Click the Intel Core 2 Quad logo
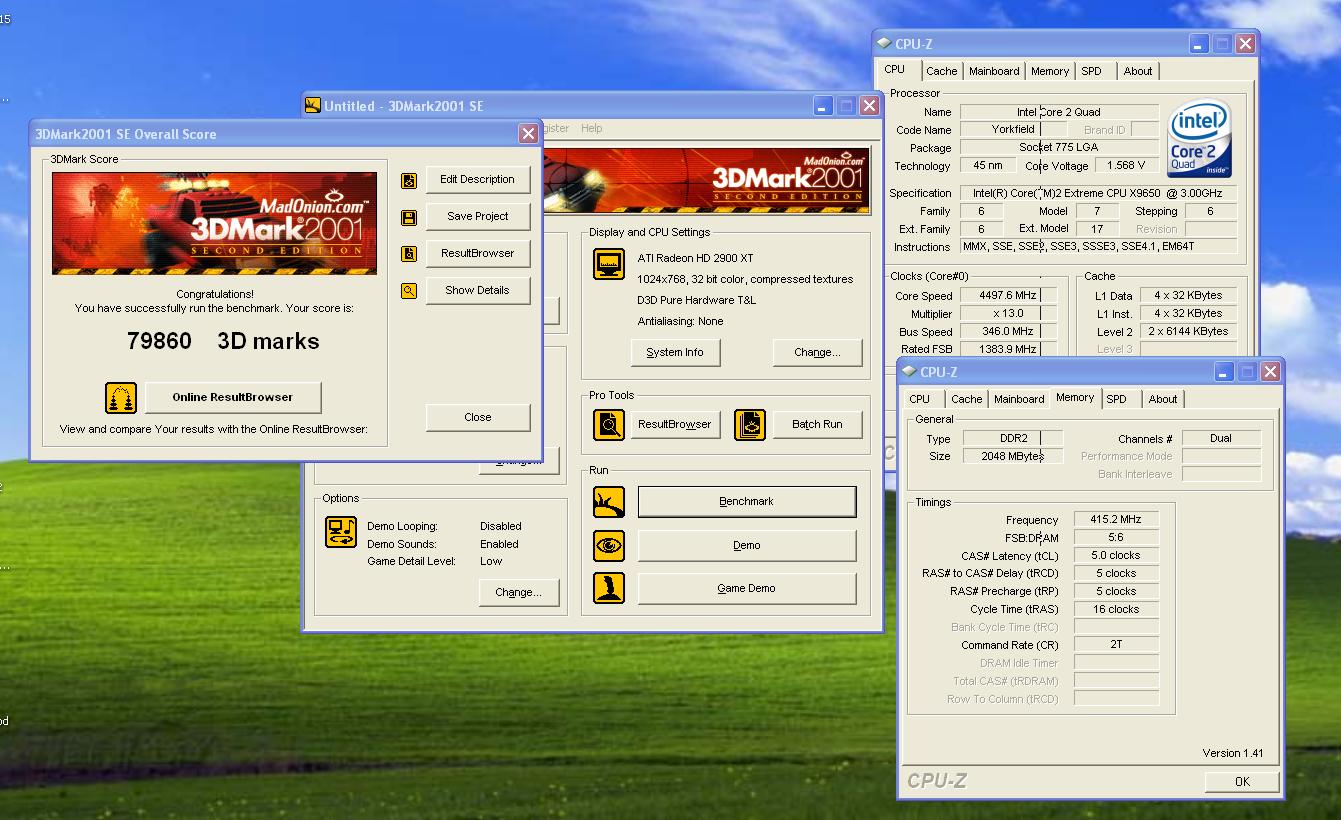The height and width of the screenshot is (820, 1341). coord(1199,138)
